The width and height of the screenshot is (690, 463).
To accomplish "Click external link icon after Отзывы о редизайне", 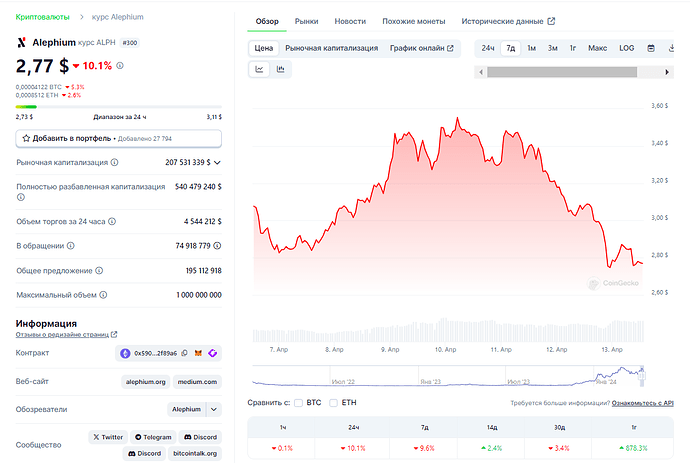I will [114, 334].
